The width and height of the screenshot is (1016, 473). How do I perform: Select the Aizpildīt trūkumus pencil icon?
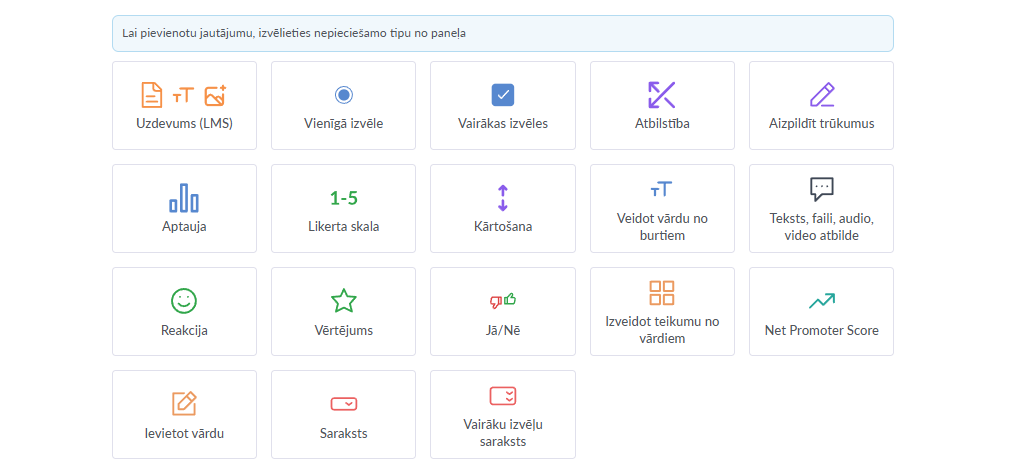click(x=822, y=95)
